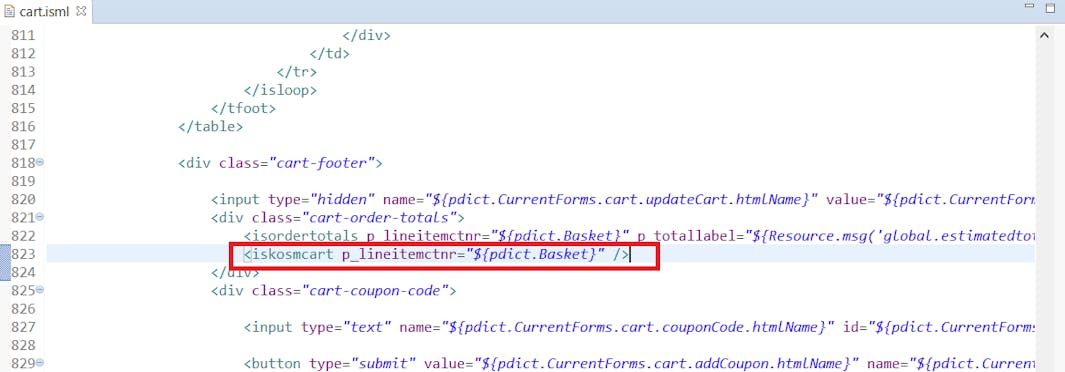Click the vertical scrollbar up arrow

click(1044, 35)
